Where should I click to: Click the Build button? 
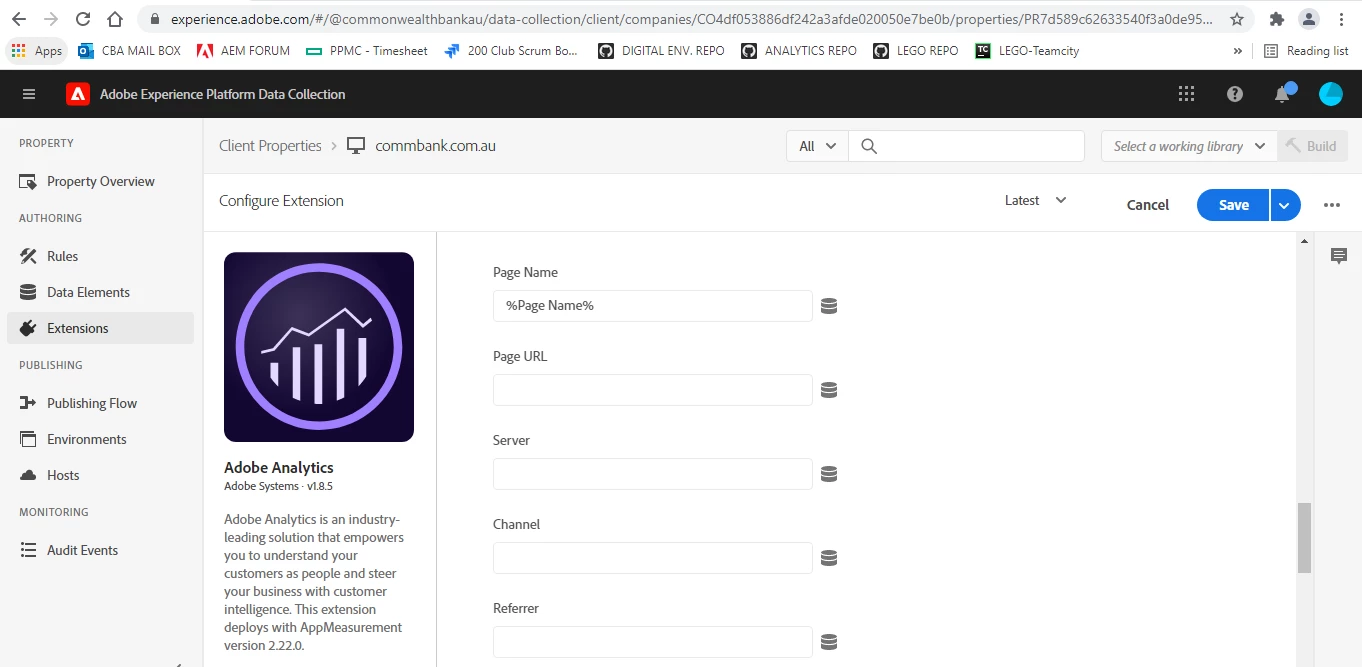pyautogui.click(x=1312, y=146)
